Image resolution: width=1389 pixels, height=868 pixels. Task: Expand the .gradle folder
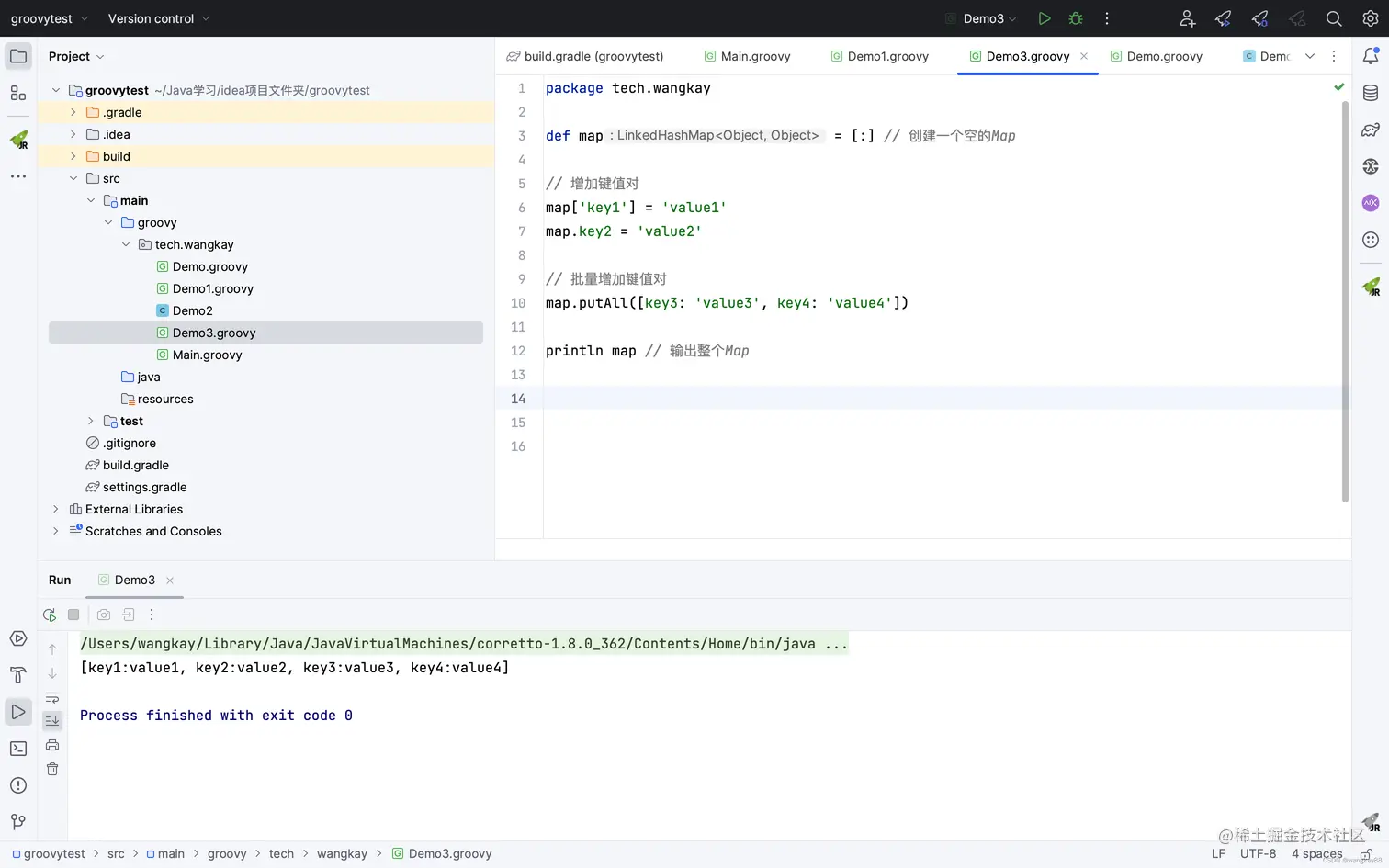click(x=73, y=112)
